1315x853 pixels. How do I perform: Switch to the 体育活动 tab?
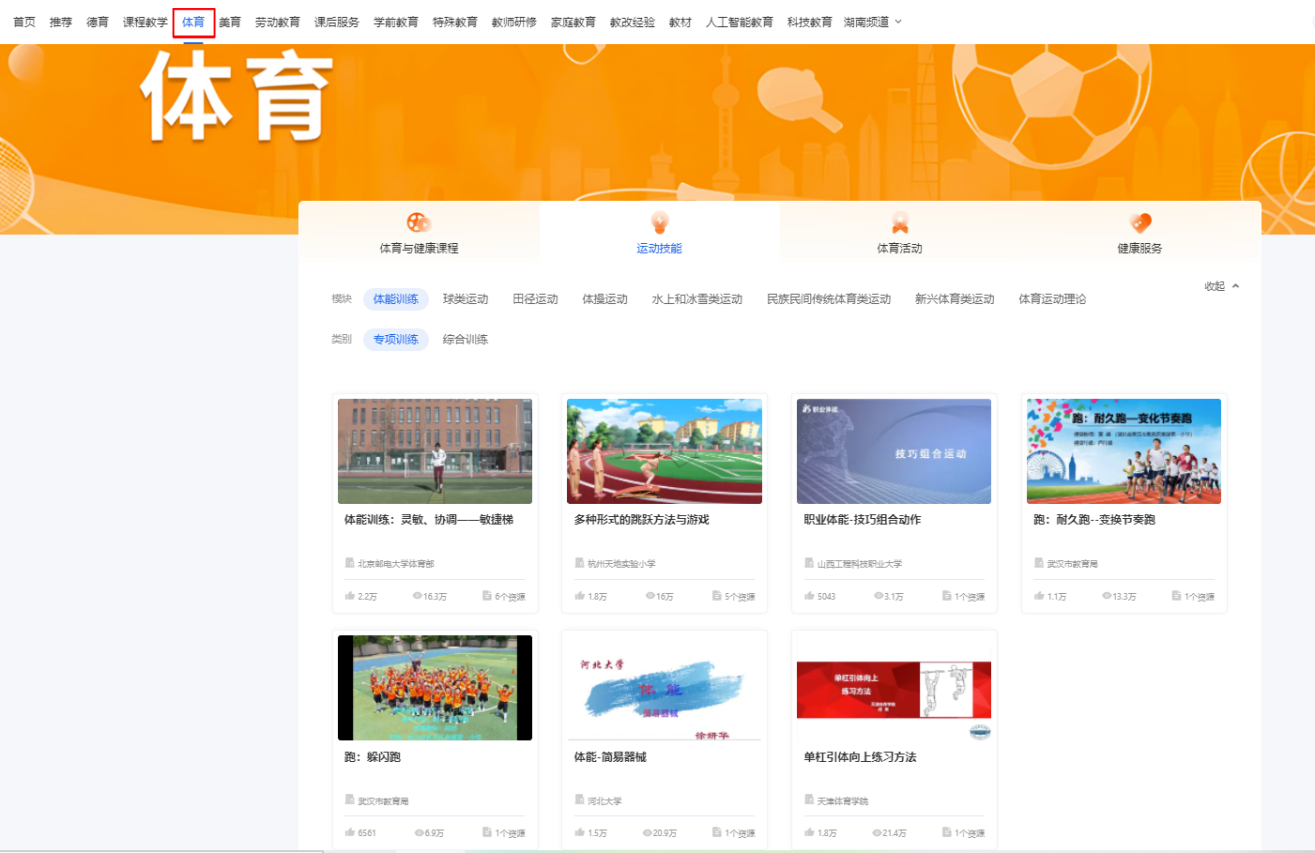(900, 233)
